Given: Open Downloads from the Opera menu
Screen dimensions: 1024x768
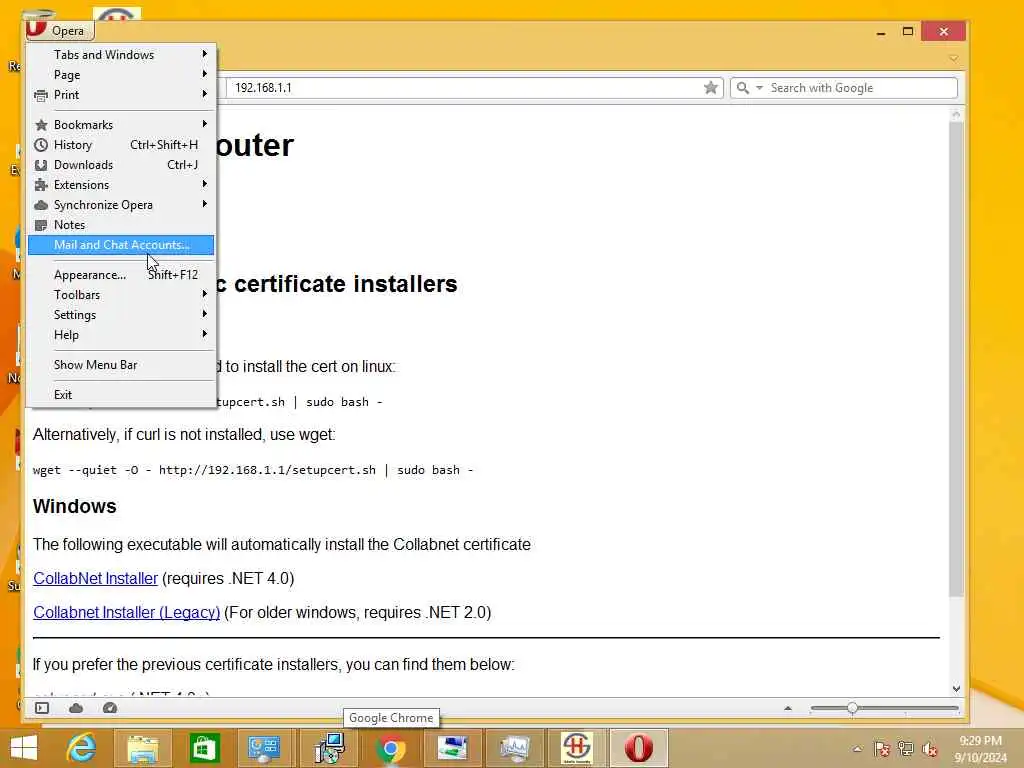Looking at the screenshot, I should 121,165.
